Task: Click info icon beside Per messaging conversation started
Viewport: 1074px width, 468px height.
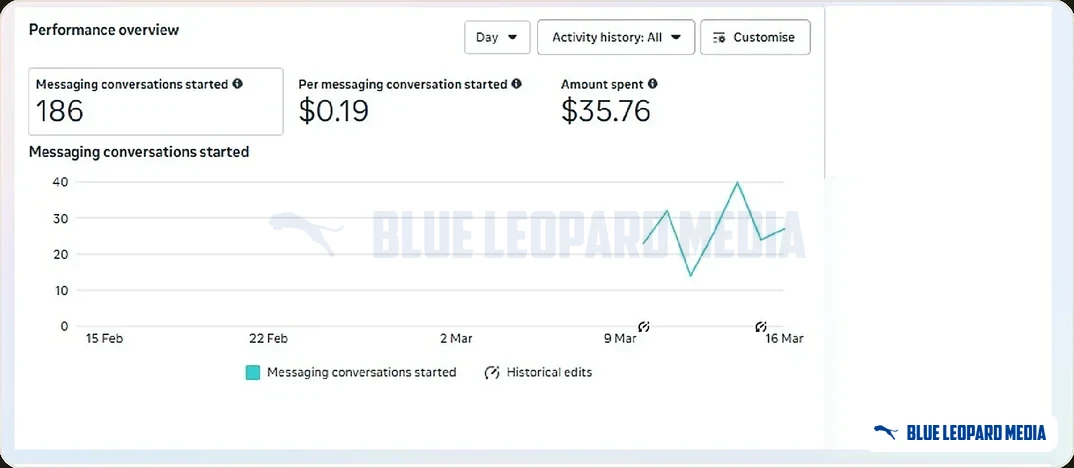Action: [516, 84]
